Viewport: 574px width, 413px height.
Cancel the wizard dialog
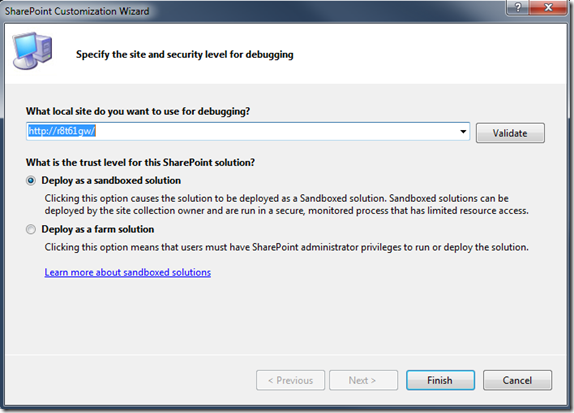click(x=517, y=380)
